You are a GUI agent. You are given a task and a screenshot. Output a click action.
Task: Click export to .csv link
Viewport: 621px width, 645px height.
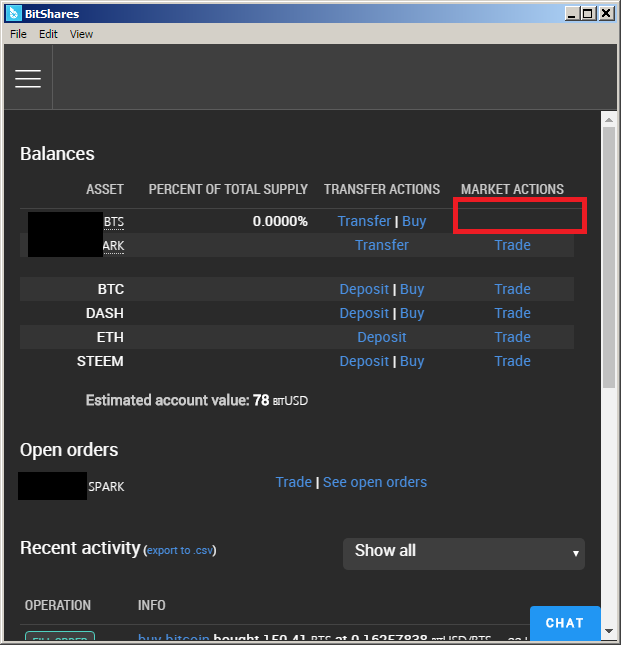click(x=180, y=550)
